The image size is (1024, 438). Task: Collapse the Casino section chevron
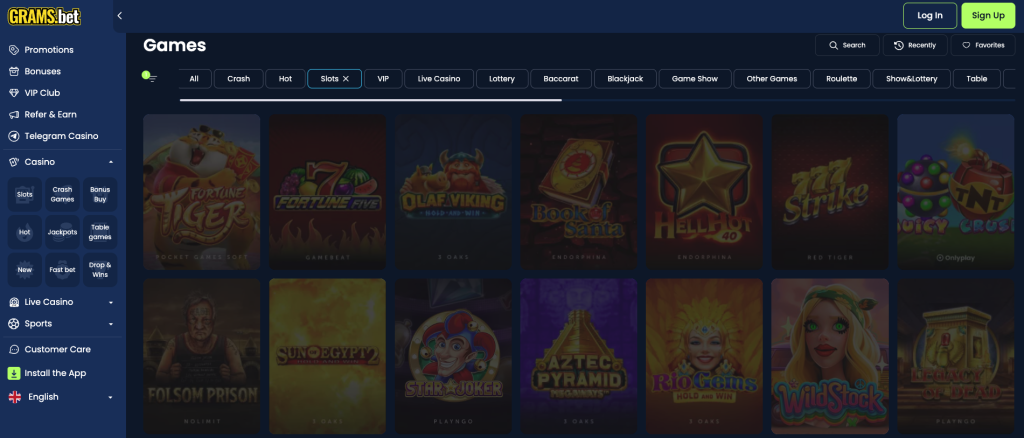click(111, 162)
